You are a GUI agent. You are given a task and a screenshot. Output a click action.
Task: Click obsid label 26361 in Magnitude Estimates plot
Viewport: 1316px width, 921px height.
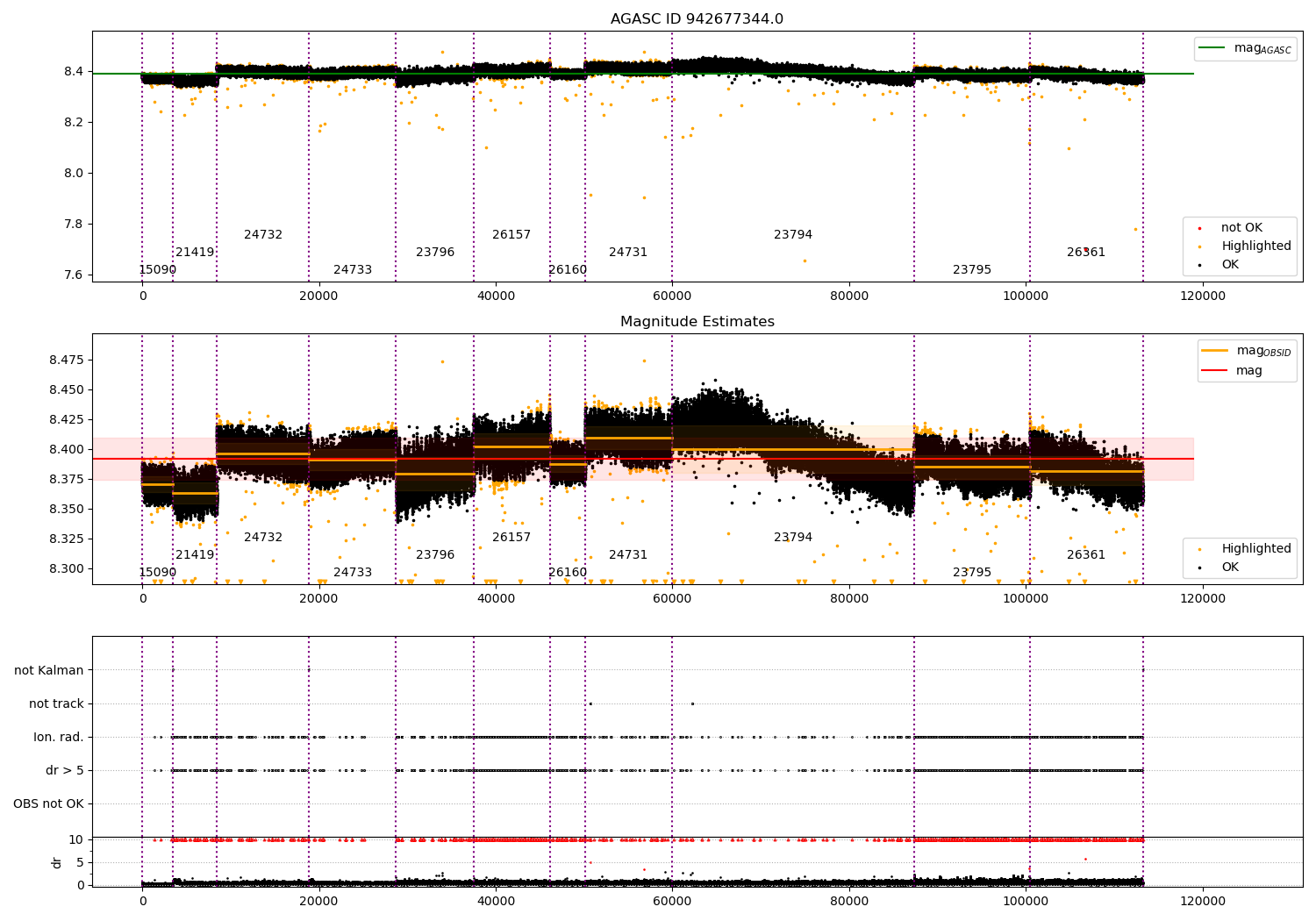point(1086,555)
